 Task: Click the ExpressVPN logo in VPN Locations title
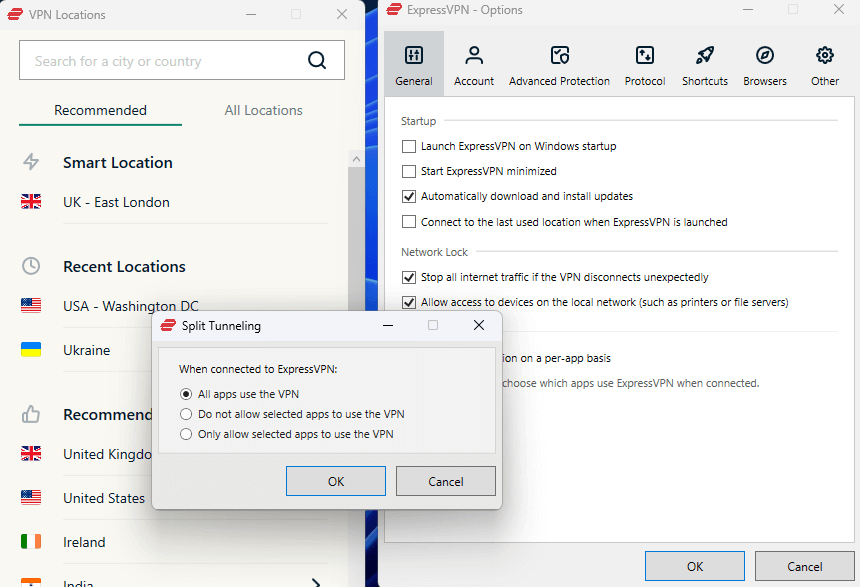(x=15, y=14)
